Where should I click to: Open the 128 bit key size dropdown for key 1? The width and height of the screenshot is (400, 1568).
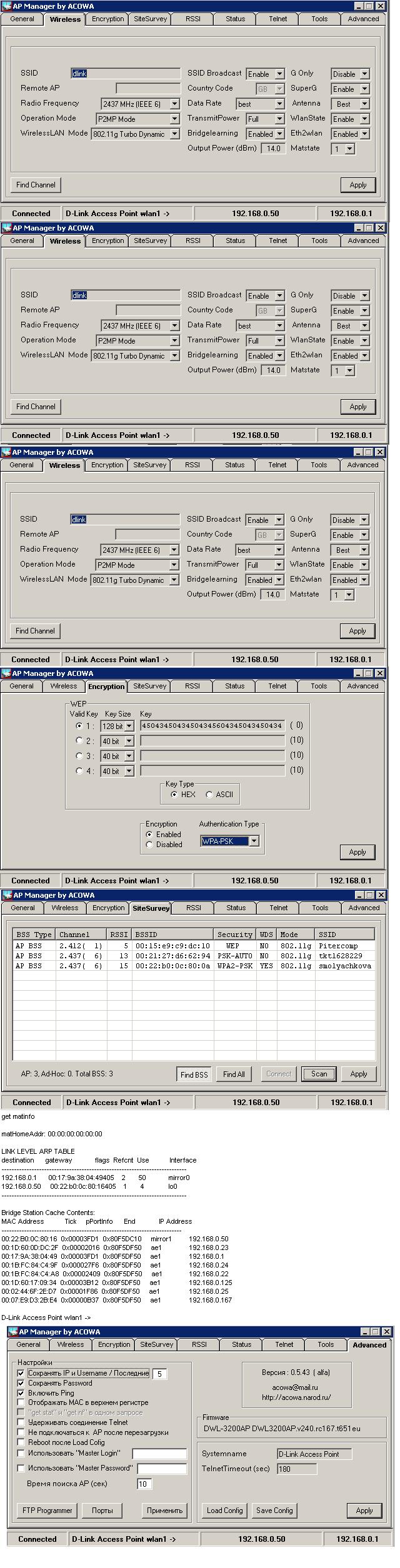click(x=129, y=727)
